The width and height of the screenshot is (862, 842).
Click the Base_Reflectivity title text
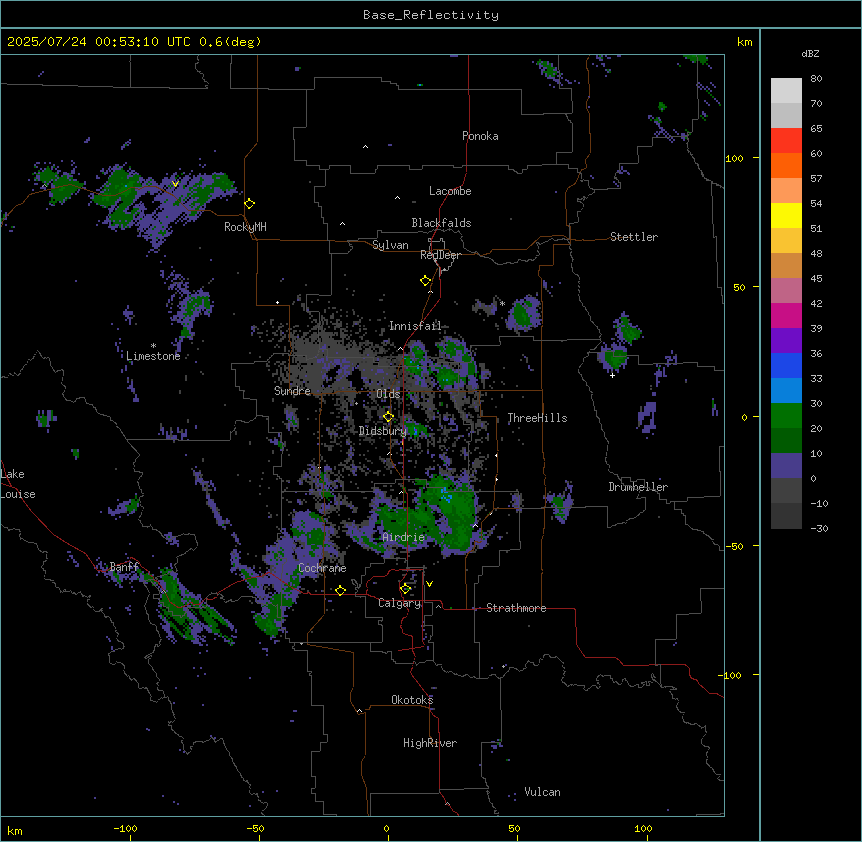pyautogui.click(x=431, y=15)
